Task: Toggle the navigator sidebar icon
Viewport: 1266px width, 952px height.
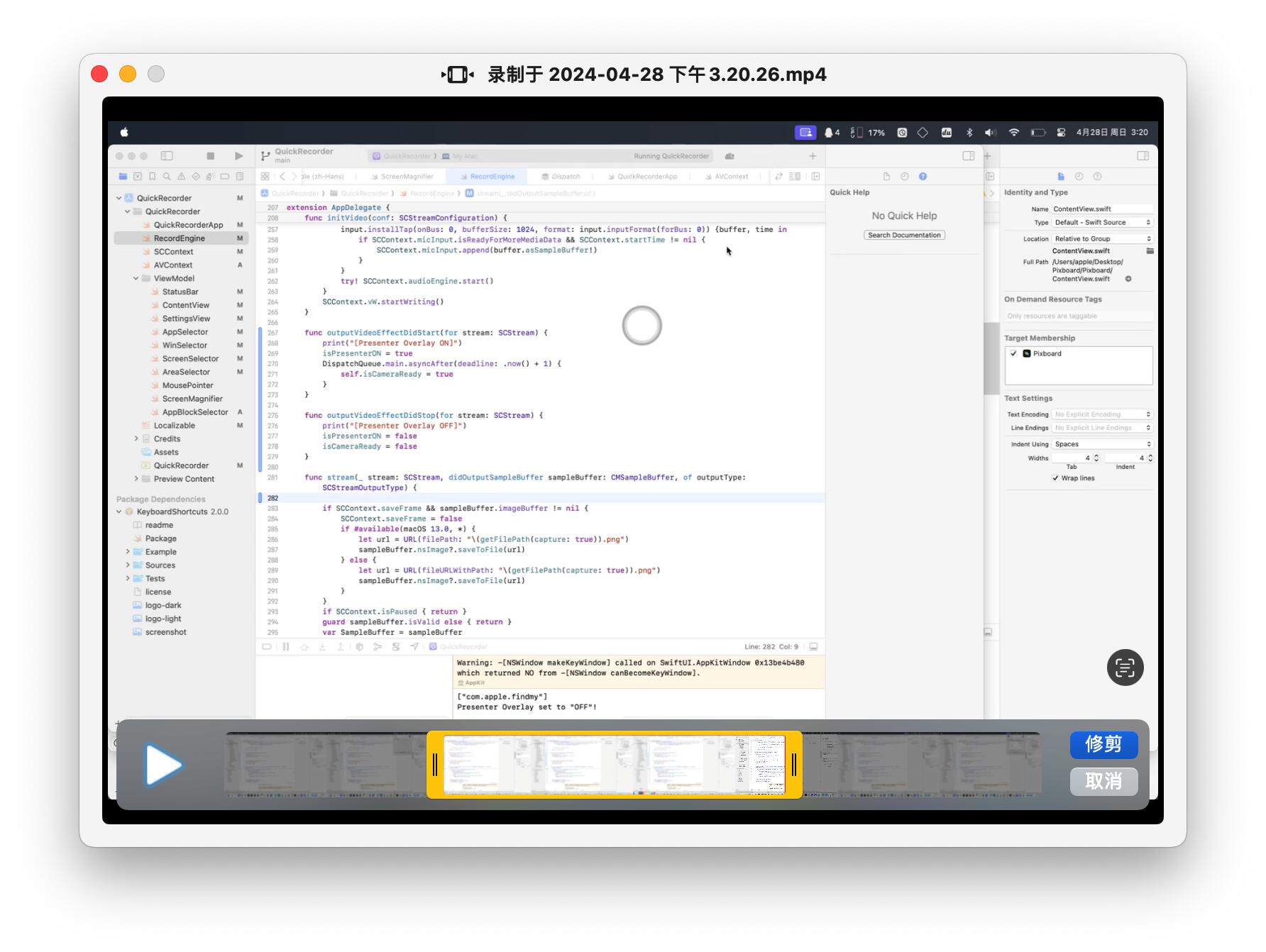Action: [167, 156]
